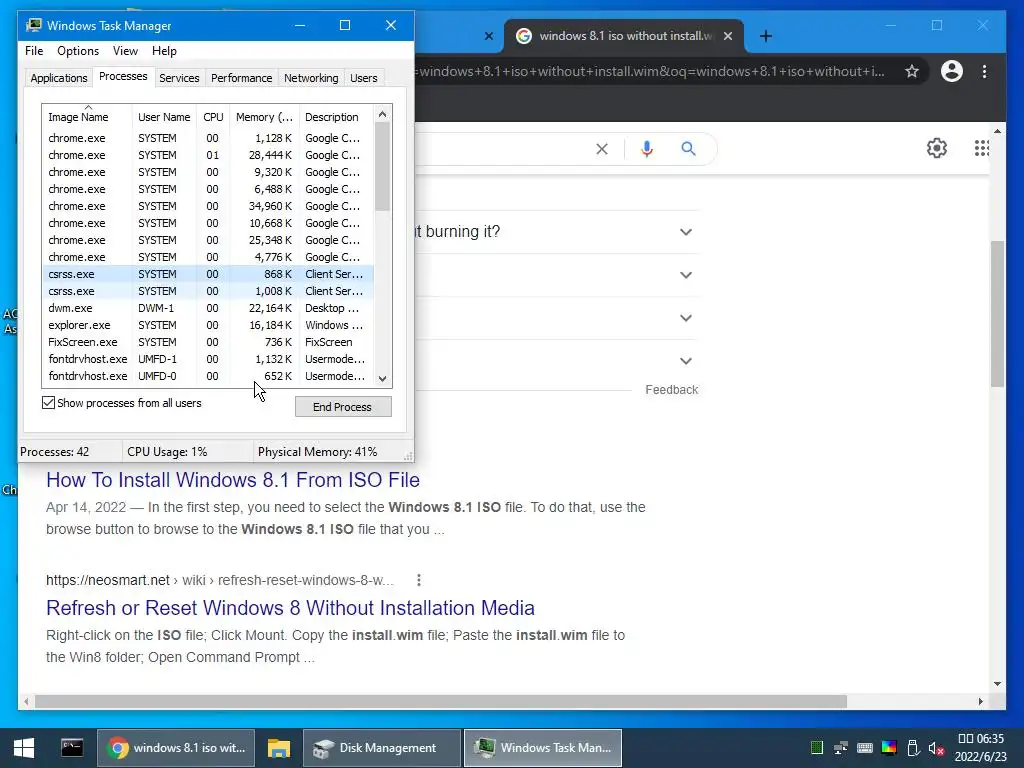The image size is (1024, 768).
Task: Switch to the Services tab
Action: 179,78
